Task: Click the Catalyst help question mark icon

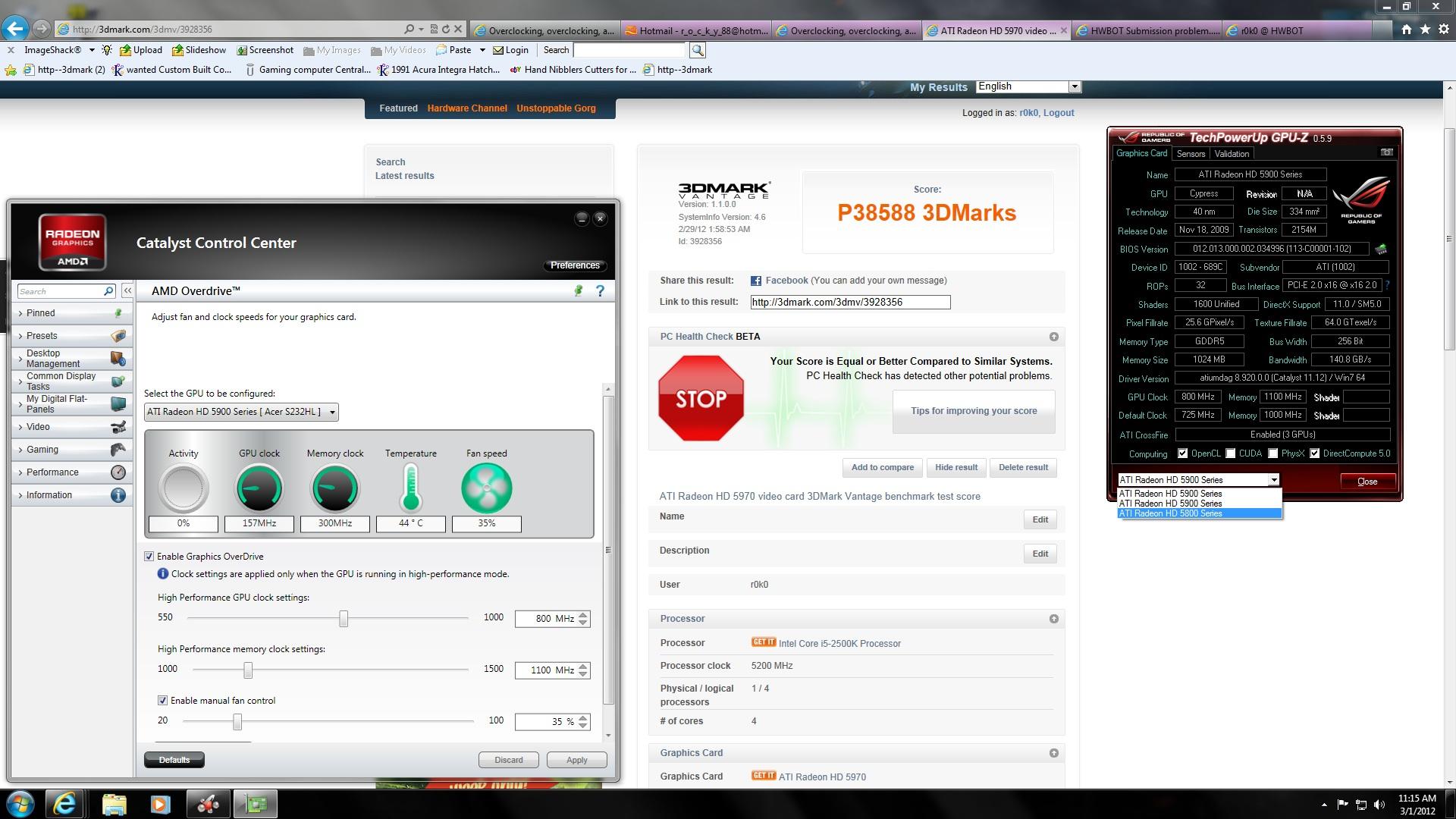Action: pyautogui.click(x=600, y=291)
